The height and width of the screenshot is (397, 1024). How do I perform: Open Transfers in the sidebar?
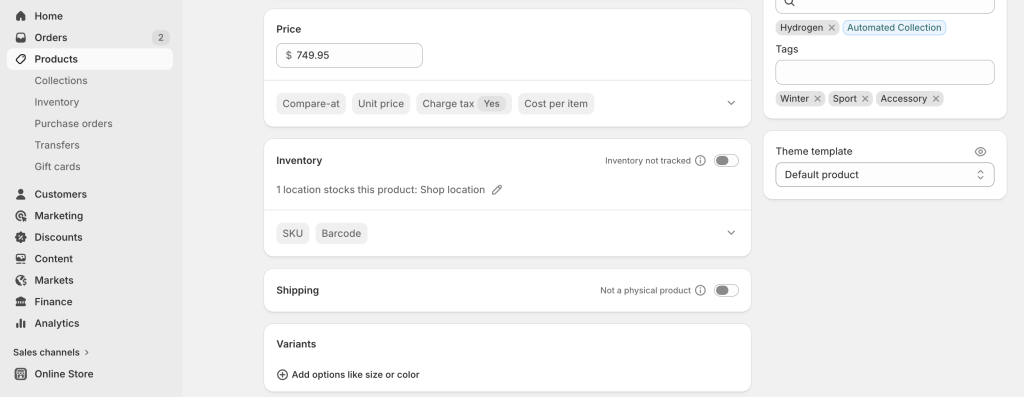[57, 145]
